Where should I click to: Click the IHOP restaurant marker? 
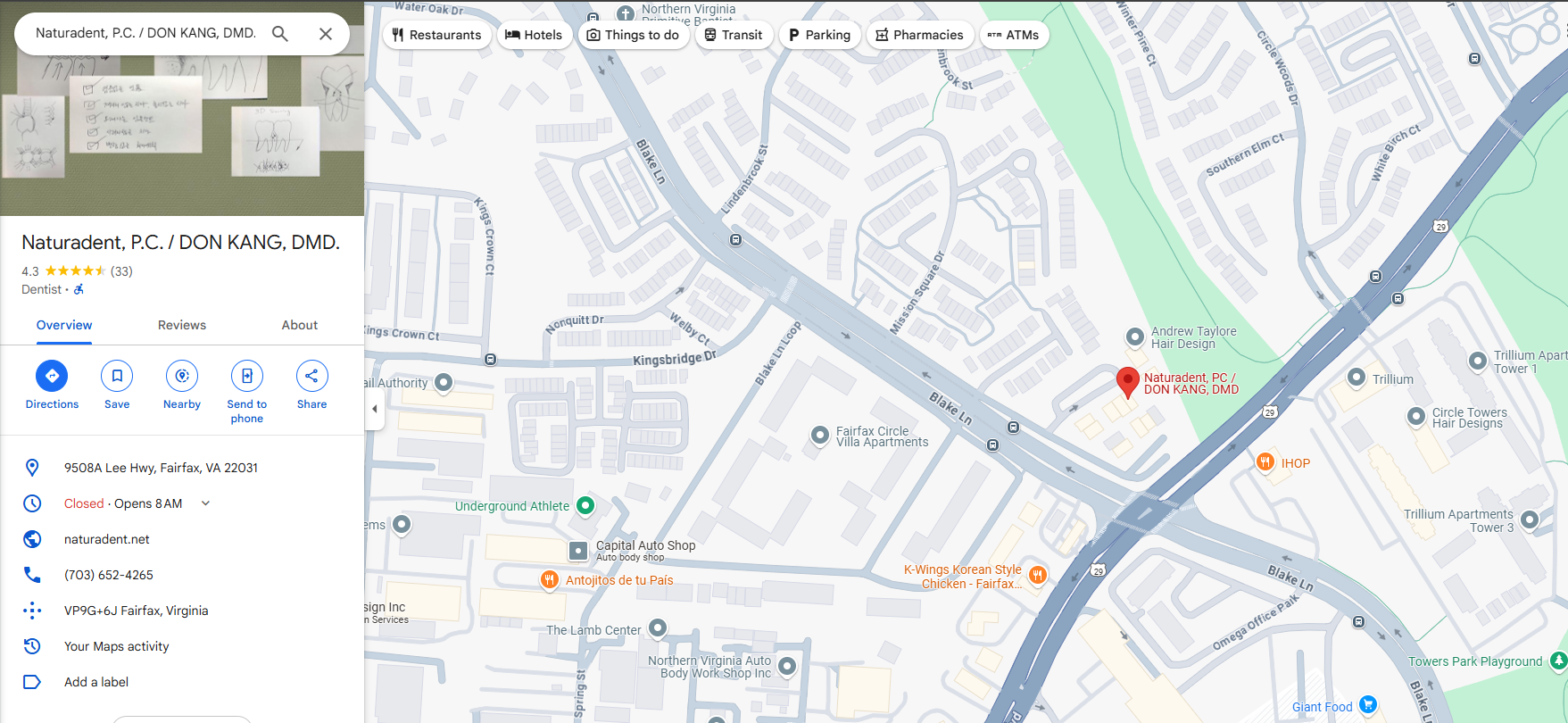pos(1265,462)
